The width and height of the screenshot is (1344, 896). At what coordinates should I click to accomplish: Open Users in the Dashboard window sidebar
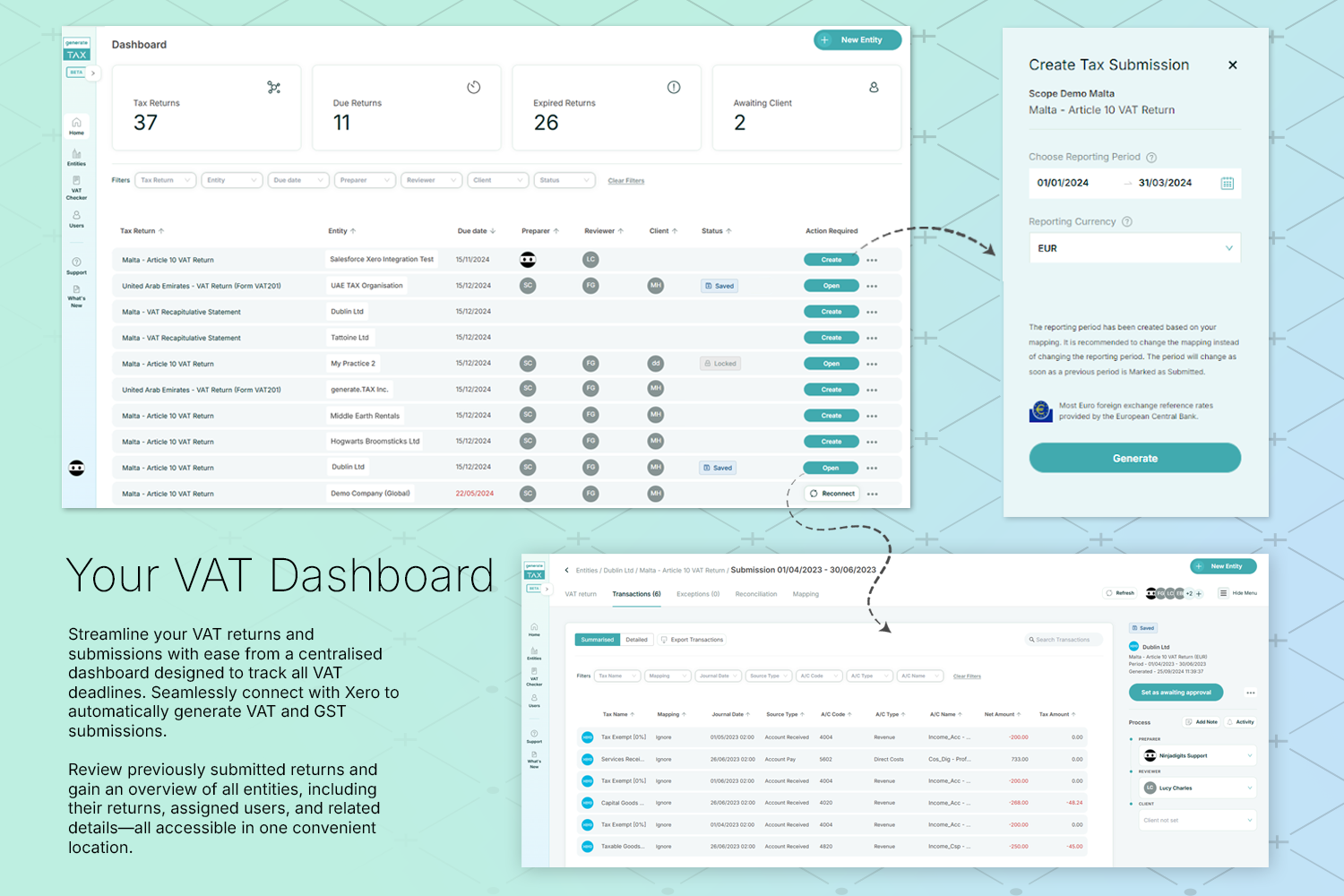pyautogui.click(x=77, y=220)
